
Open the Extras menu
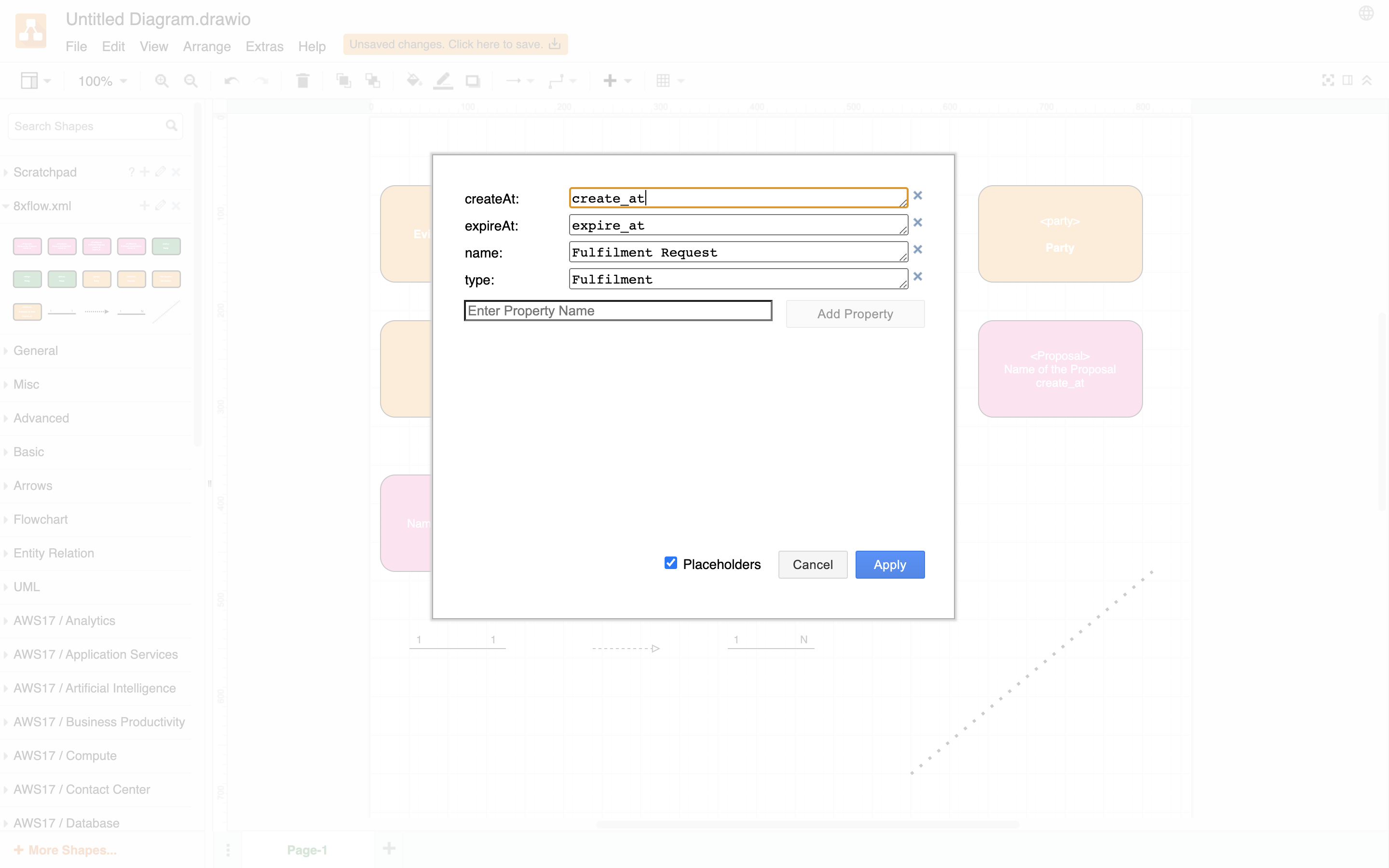pos(264,46)
